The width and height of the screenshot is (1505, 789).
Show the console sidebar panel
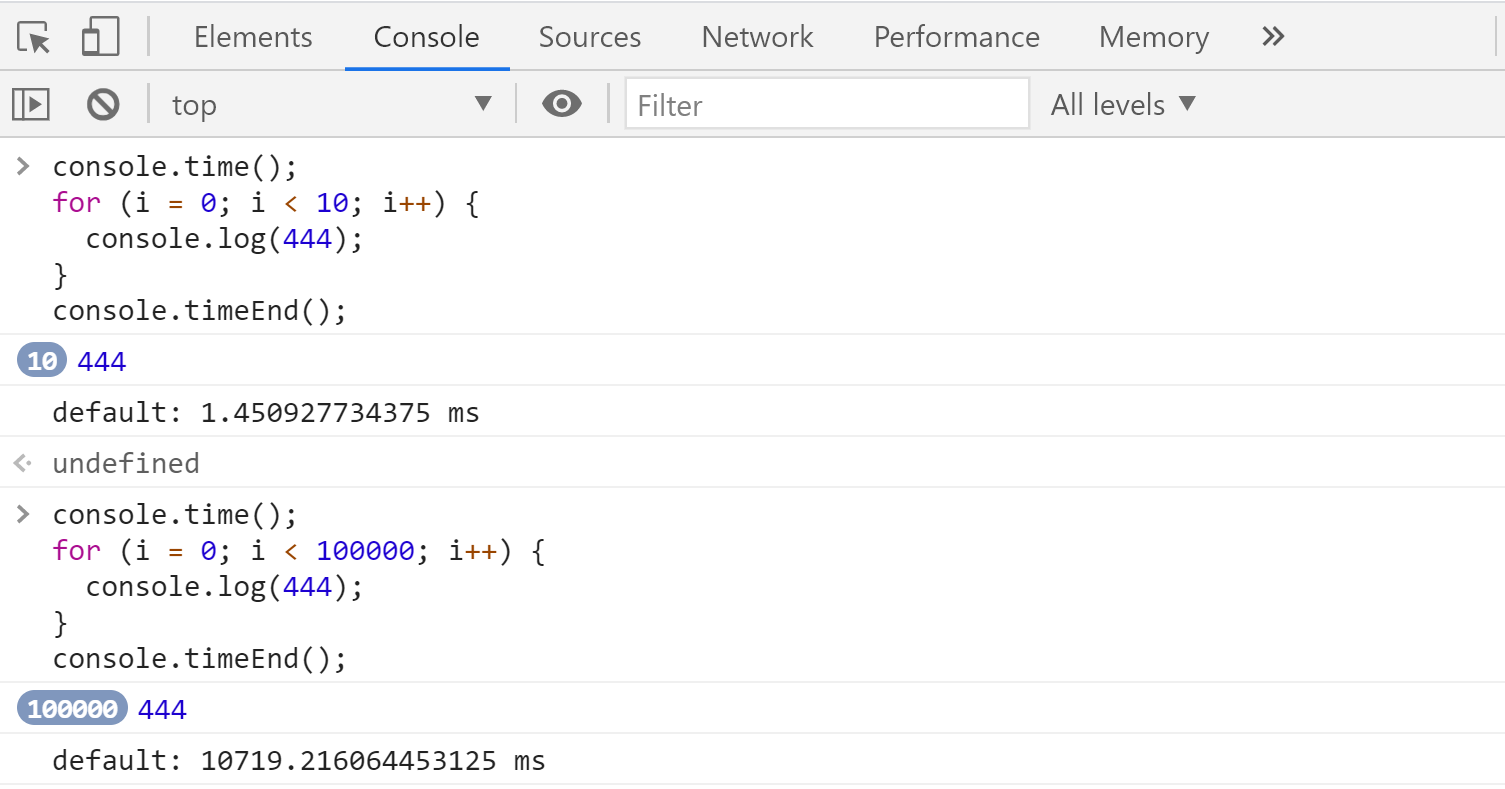coord(31,104)
